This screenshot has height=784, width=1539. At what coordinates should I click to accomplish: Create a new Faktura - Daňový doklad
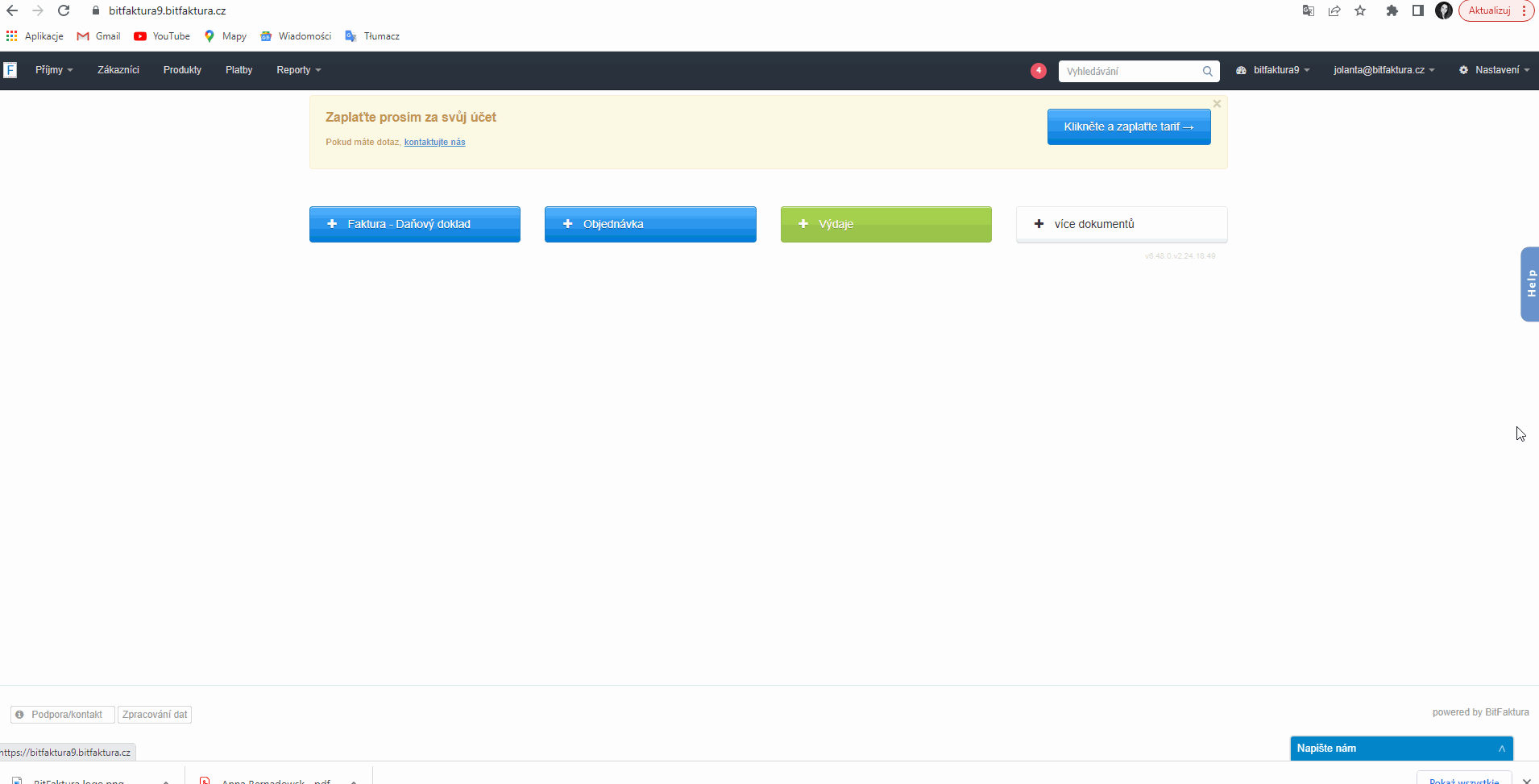[x=415, y=224]
